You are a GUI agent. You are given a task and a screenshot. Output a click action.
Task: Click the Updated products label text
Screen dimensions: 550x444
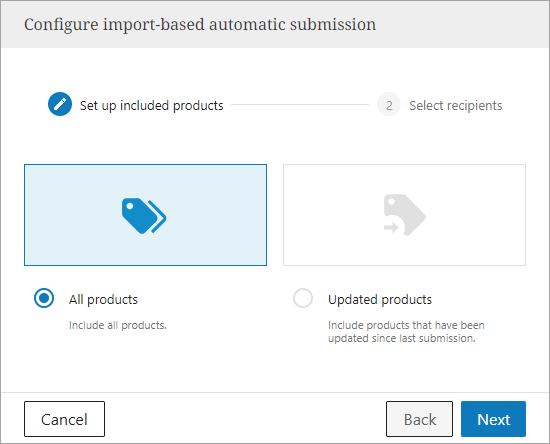(x=380, y=300)
